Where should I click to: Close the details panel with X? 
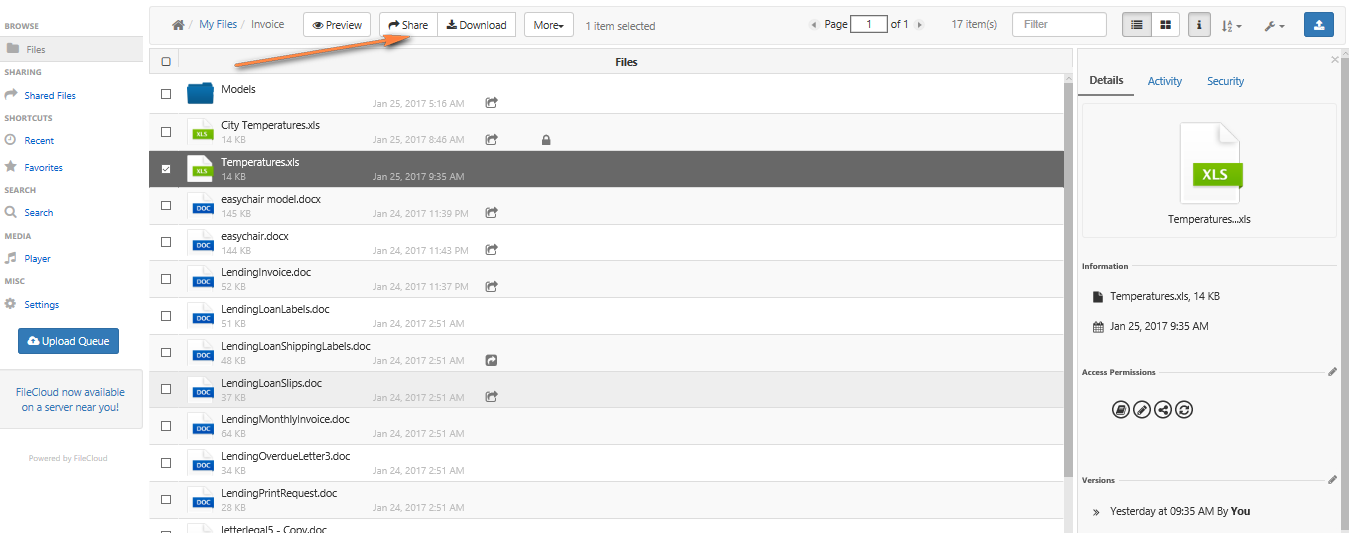(x=1334, y=60)
